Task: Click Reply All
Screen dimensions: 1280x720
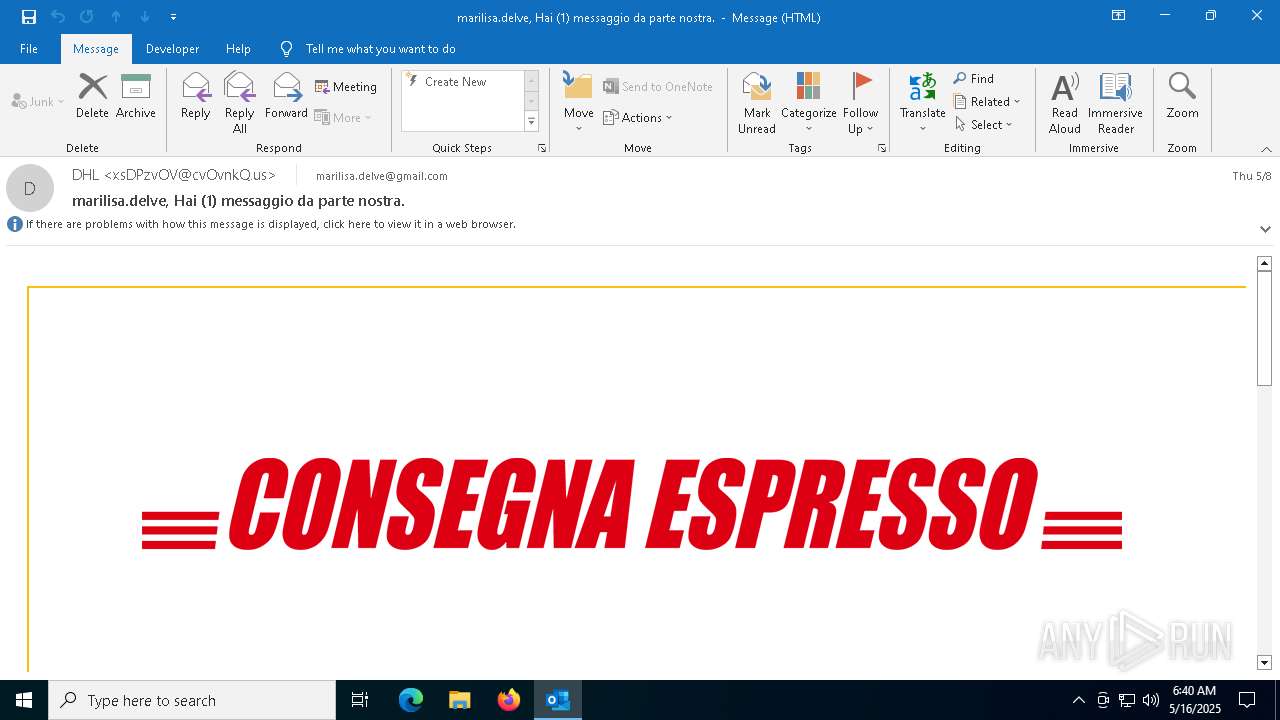Action: (240, 104)
